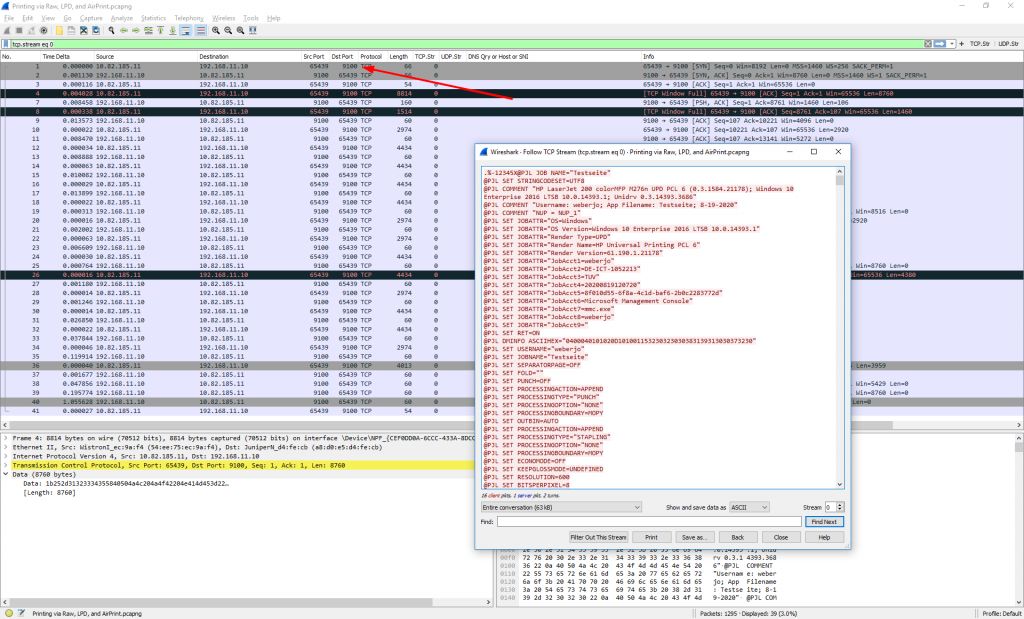This screenshot has width=1024, height=619.
Task: Open capture options gear icon
Action: [44, 31]
